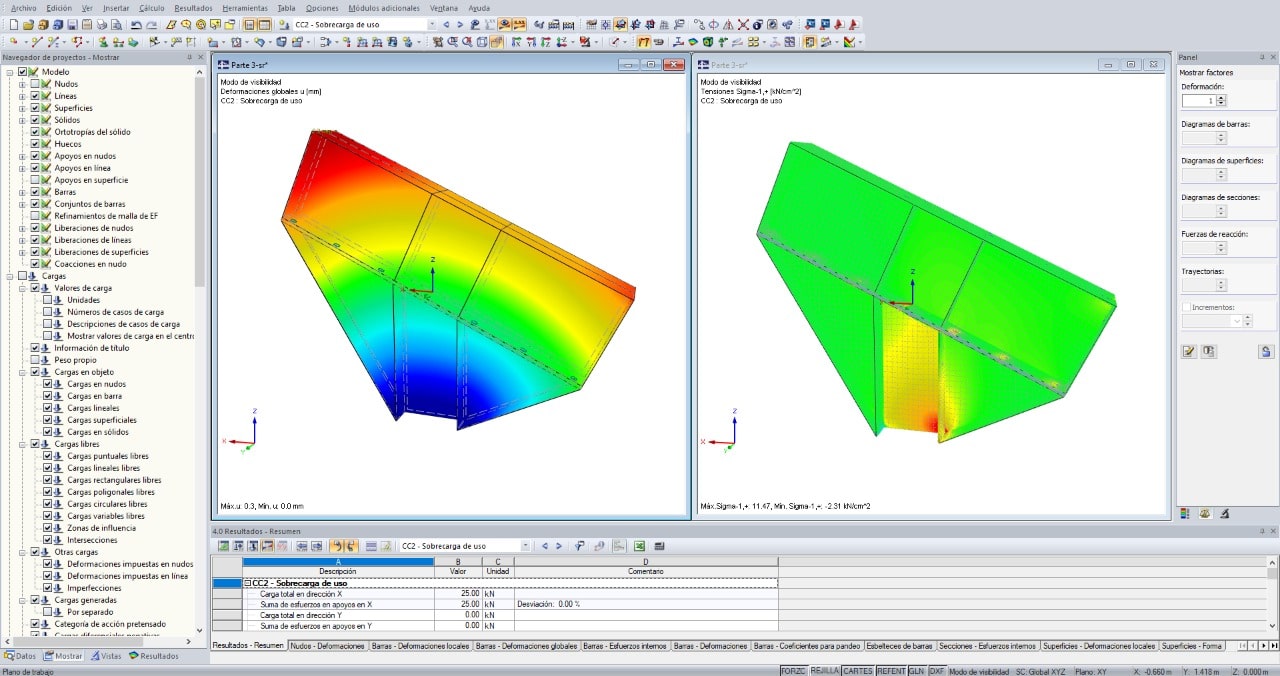
Task: Create a new model file icon
Action: pyautogui.click(x=13, y=24)
